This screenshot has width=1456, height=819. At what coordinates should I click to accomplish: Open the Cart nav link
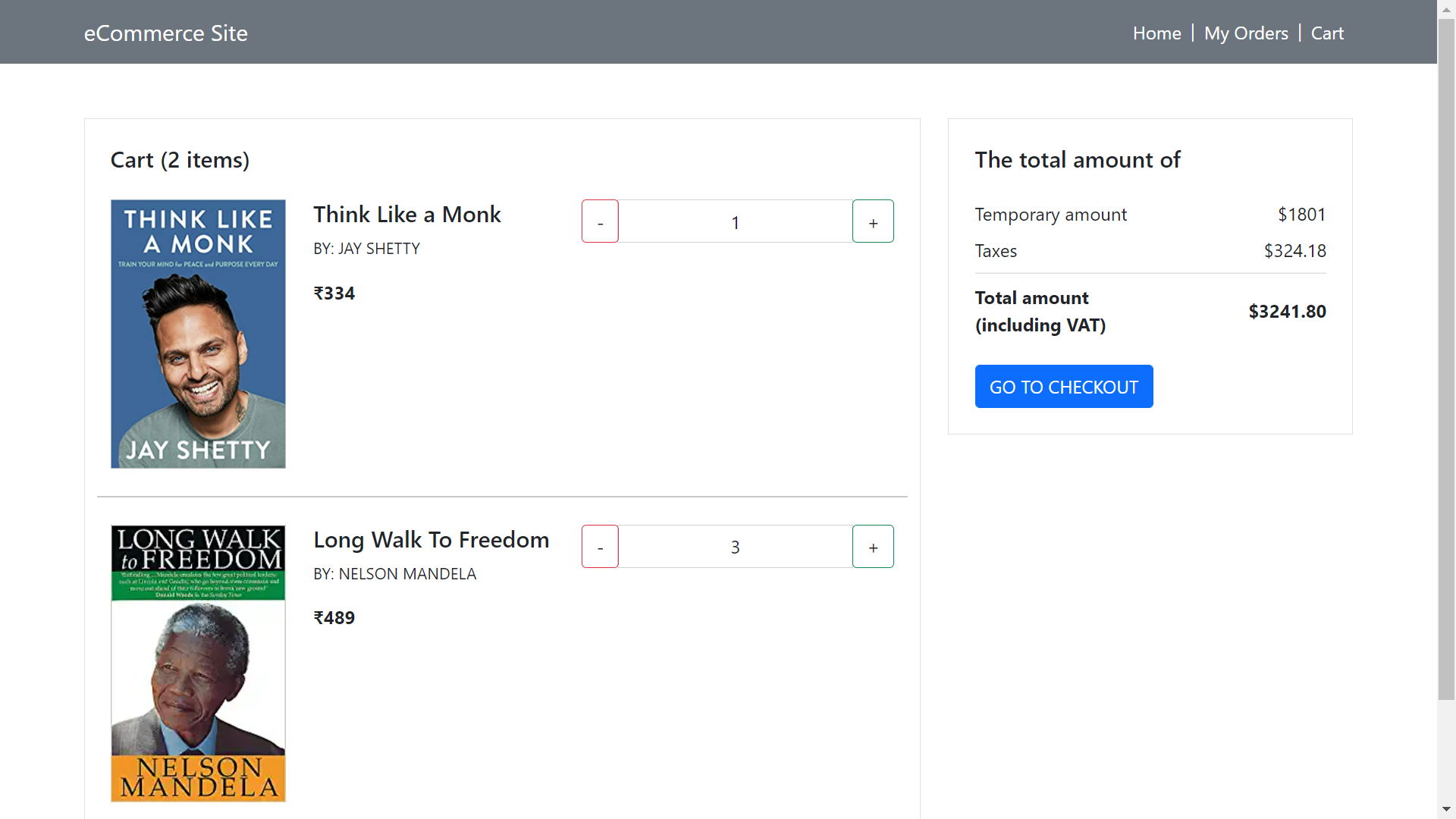[x=1327, y=33]
